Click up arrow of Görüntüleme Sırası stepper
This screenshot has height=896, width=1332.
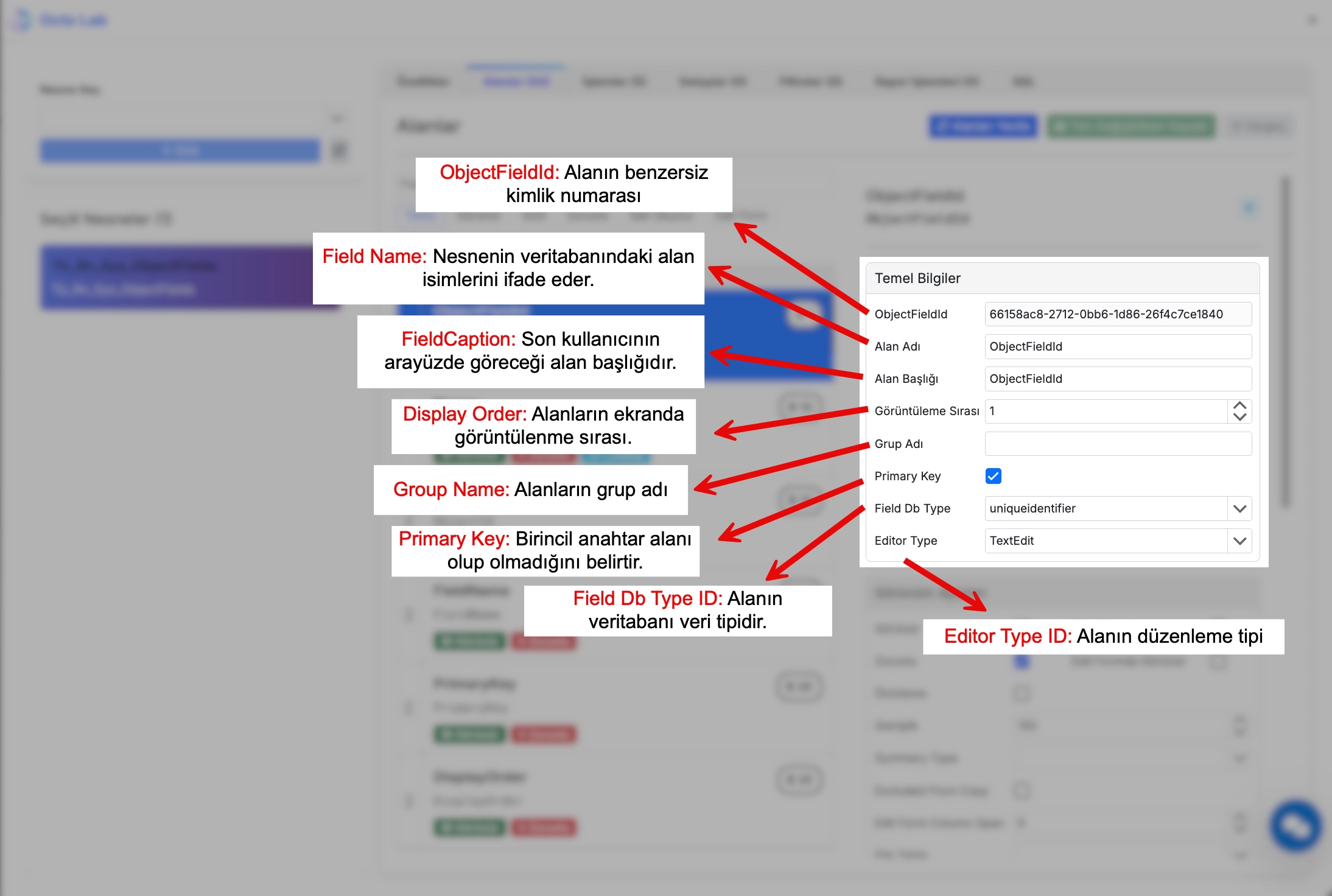pos(1239,405)
